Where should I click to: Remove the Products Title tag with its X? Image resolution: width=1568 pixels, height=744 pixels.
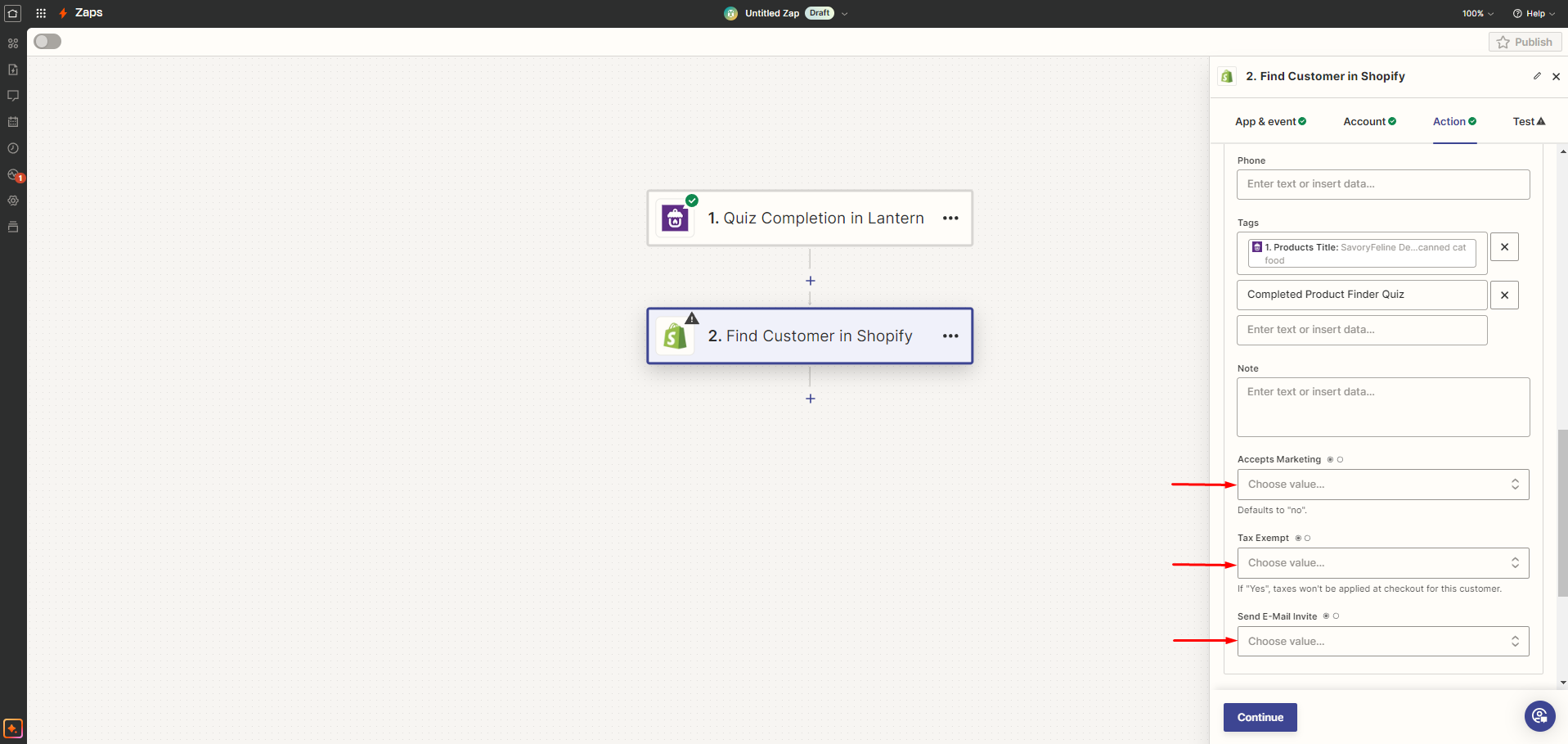[x=1504, y=246]
